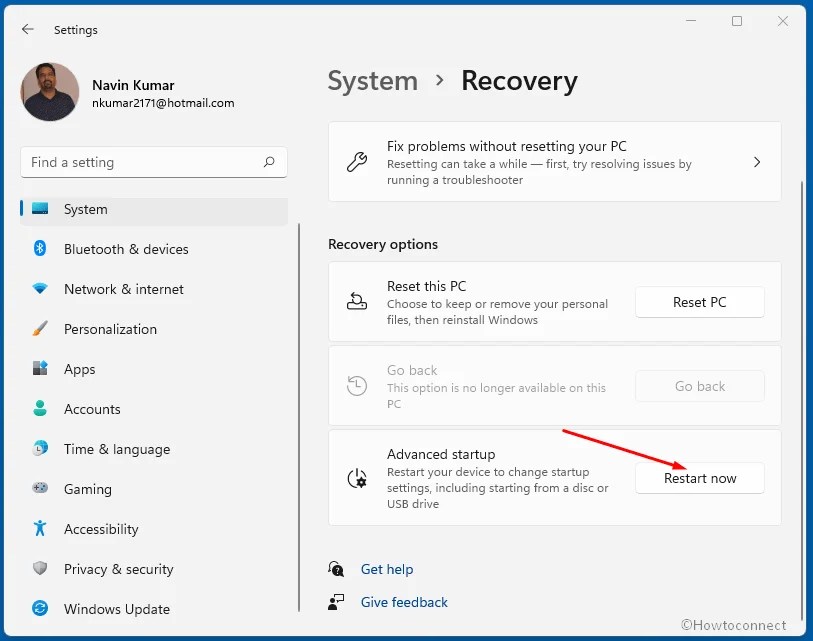Open the Apps sidebar icon
813x641 pixels.
40,369
